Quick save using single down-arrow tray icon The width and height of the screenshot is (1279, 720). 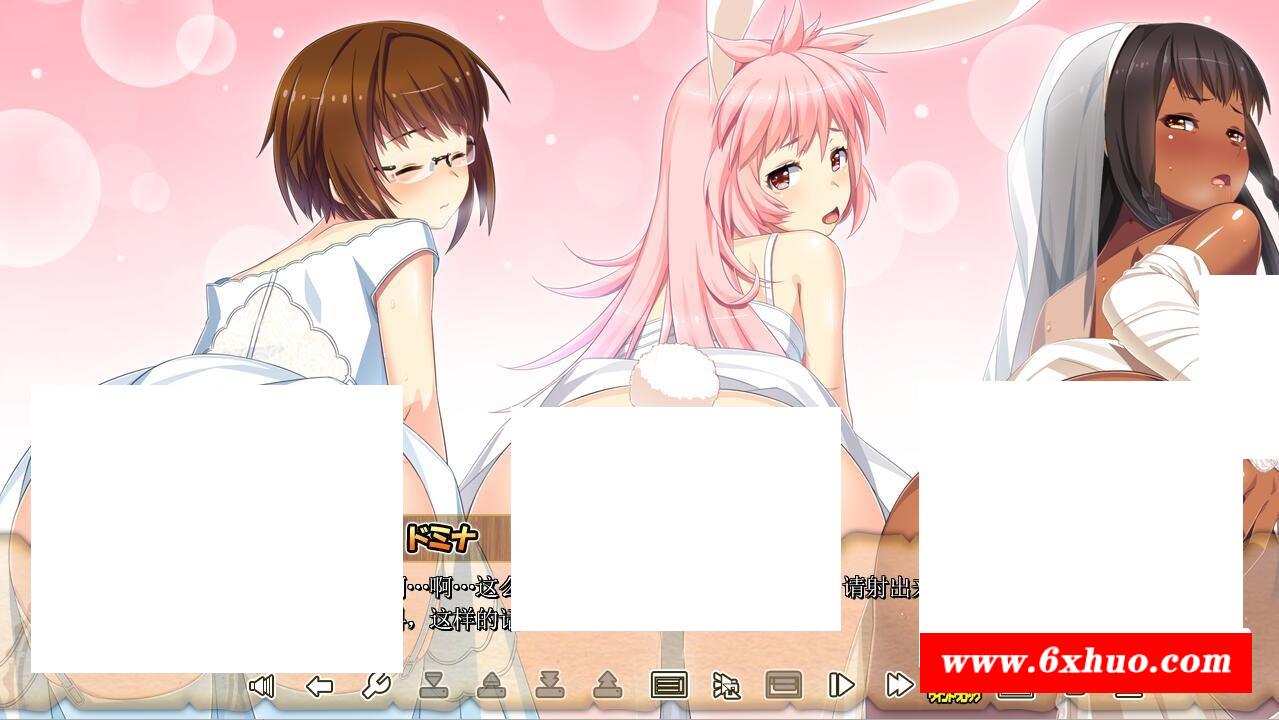pos(432,685)
